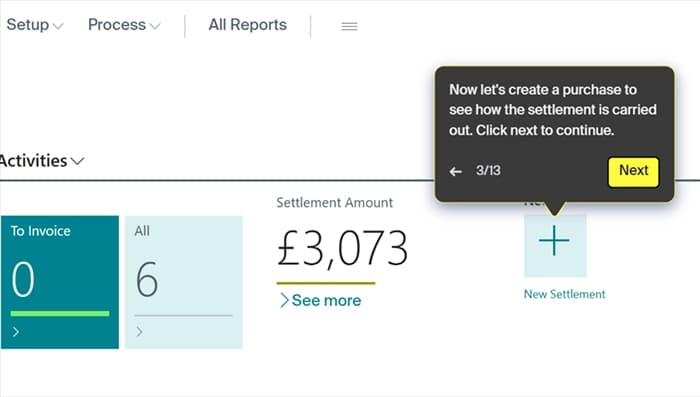Click the Settlement Amount heading
Viewport: 700px width, 397px height.
pos(334,203)
